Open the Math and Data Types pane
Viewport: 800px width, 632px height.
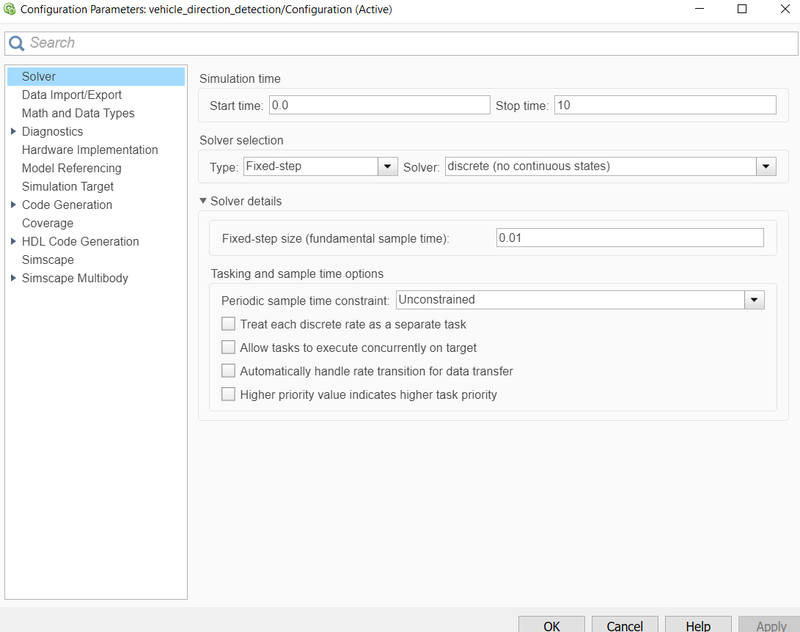tap(78, 113)
